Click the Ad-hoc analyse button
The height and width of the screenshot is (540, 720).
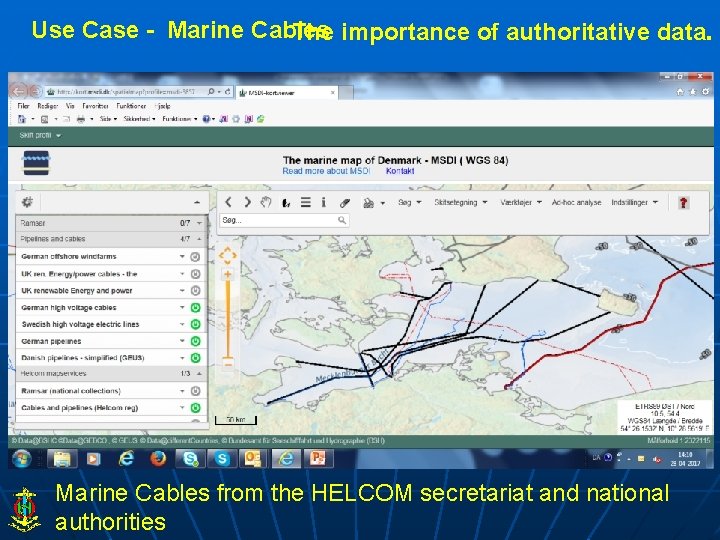576,202
